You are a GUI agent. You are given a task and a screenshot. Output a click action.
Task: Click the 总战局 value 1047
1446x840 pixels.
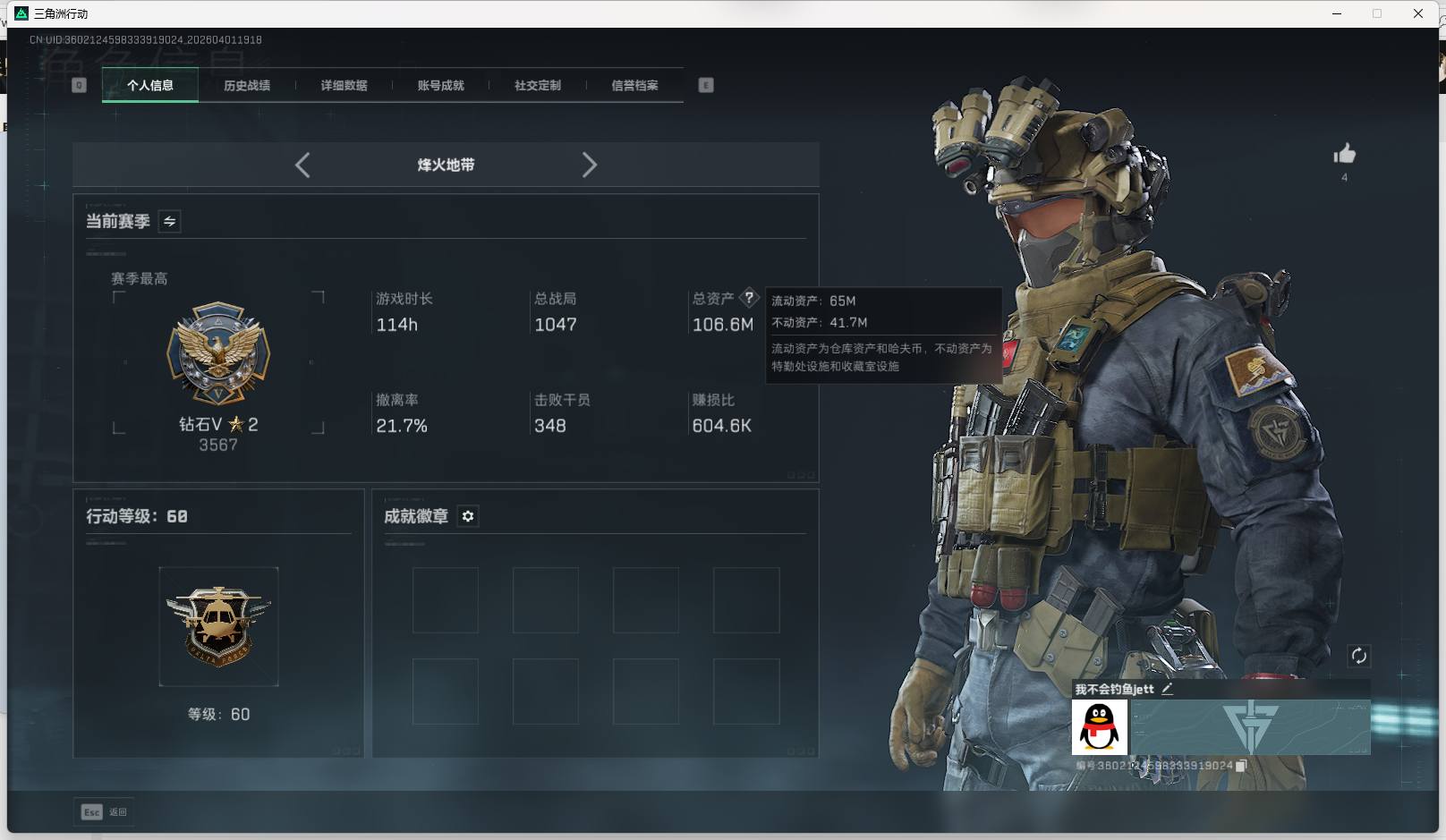556,325
